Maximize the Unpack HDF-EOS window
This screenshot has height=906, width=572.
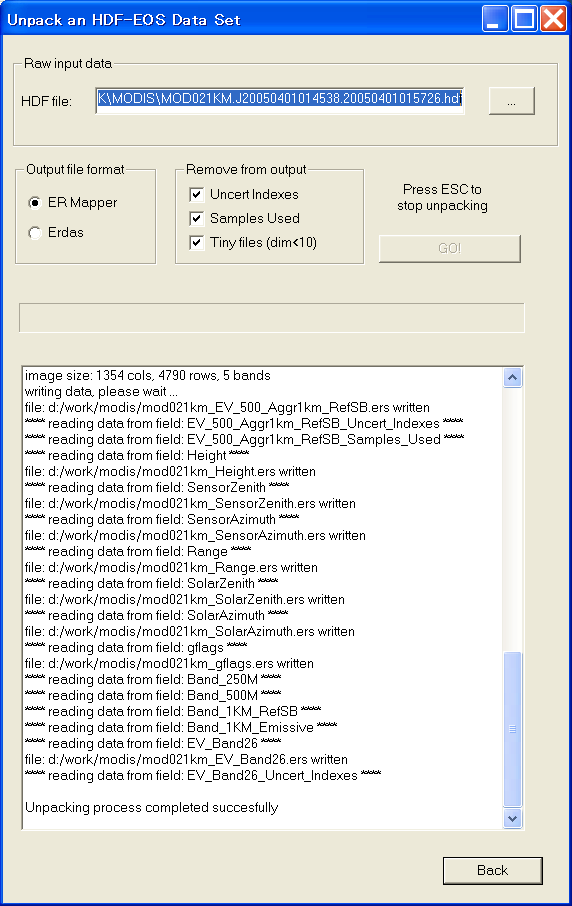[x=524, y=19]
